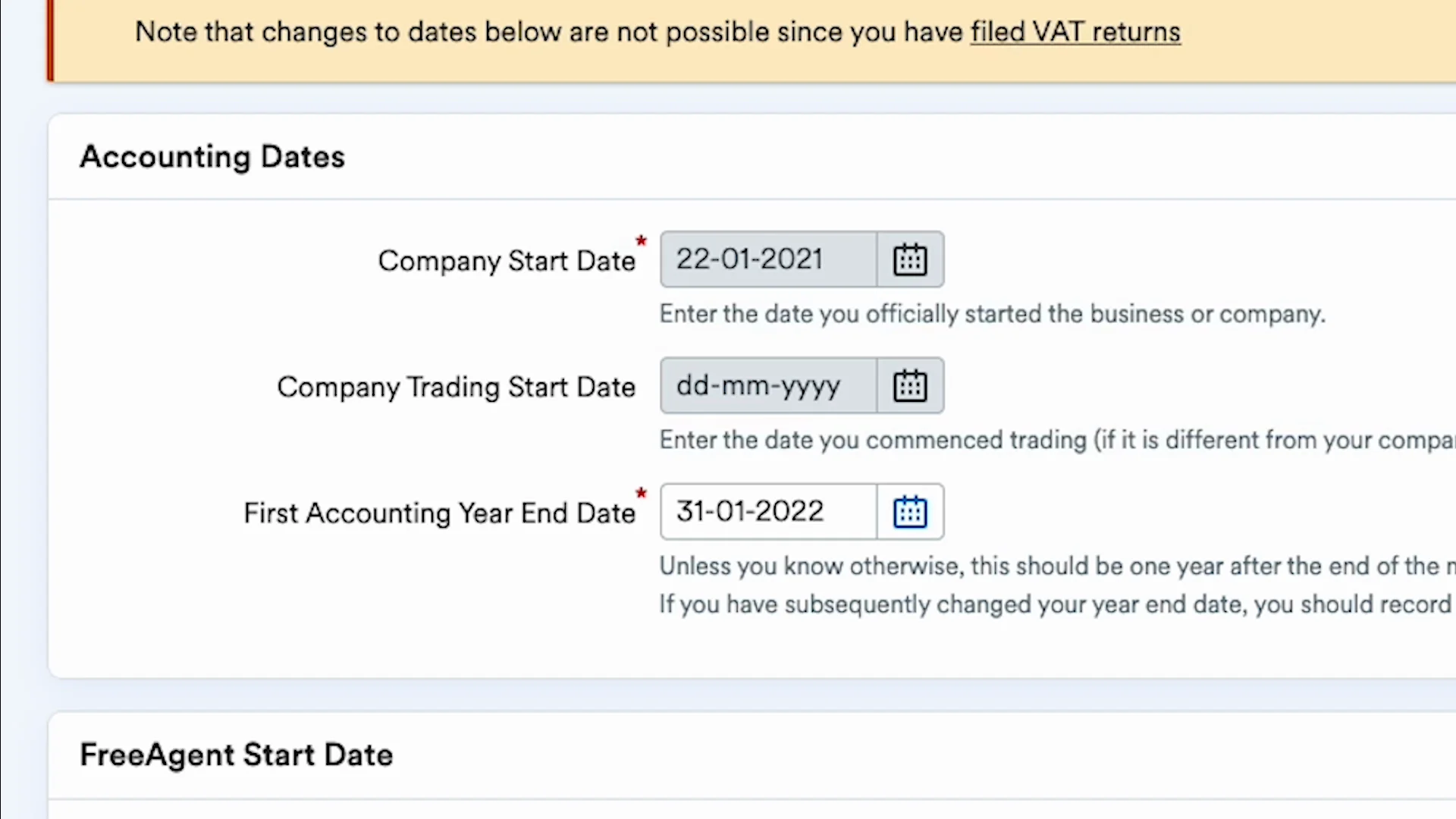Open the Company Trading Start Date calendar picker
This screenshot has width=1456, height=819.
point(910,386)
